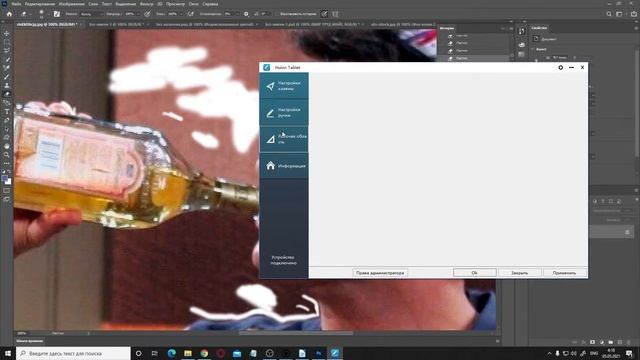Open smoothing options gear icon
Screen dimensions: 640x360
tap(246, 14)
